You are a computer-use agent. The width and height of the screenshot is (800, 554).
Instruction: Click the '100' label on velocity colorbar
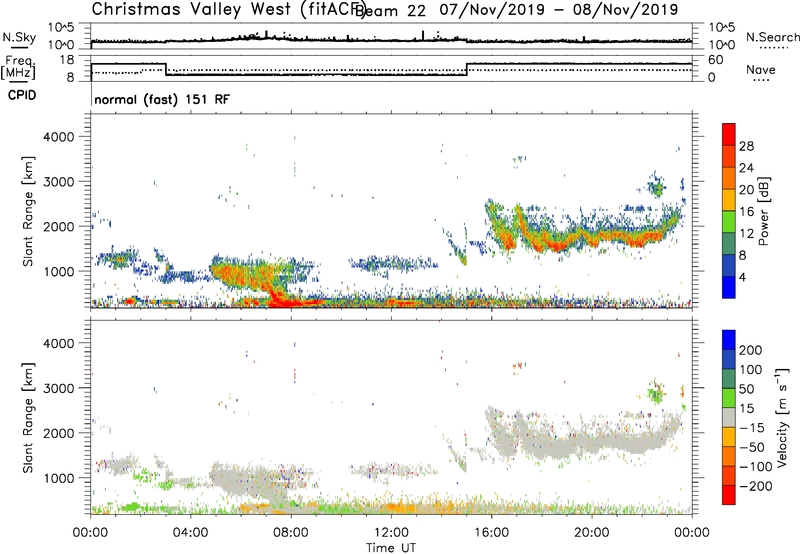click(751, 370)
